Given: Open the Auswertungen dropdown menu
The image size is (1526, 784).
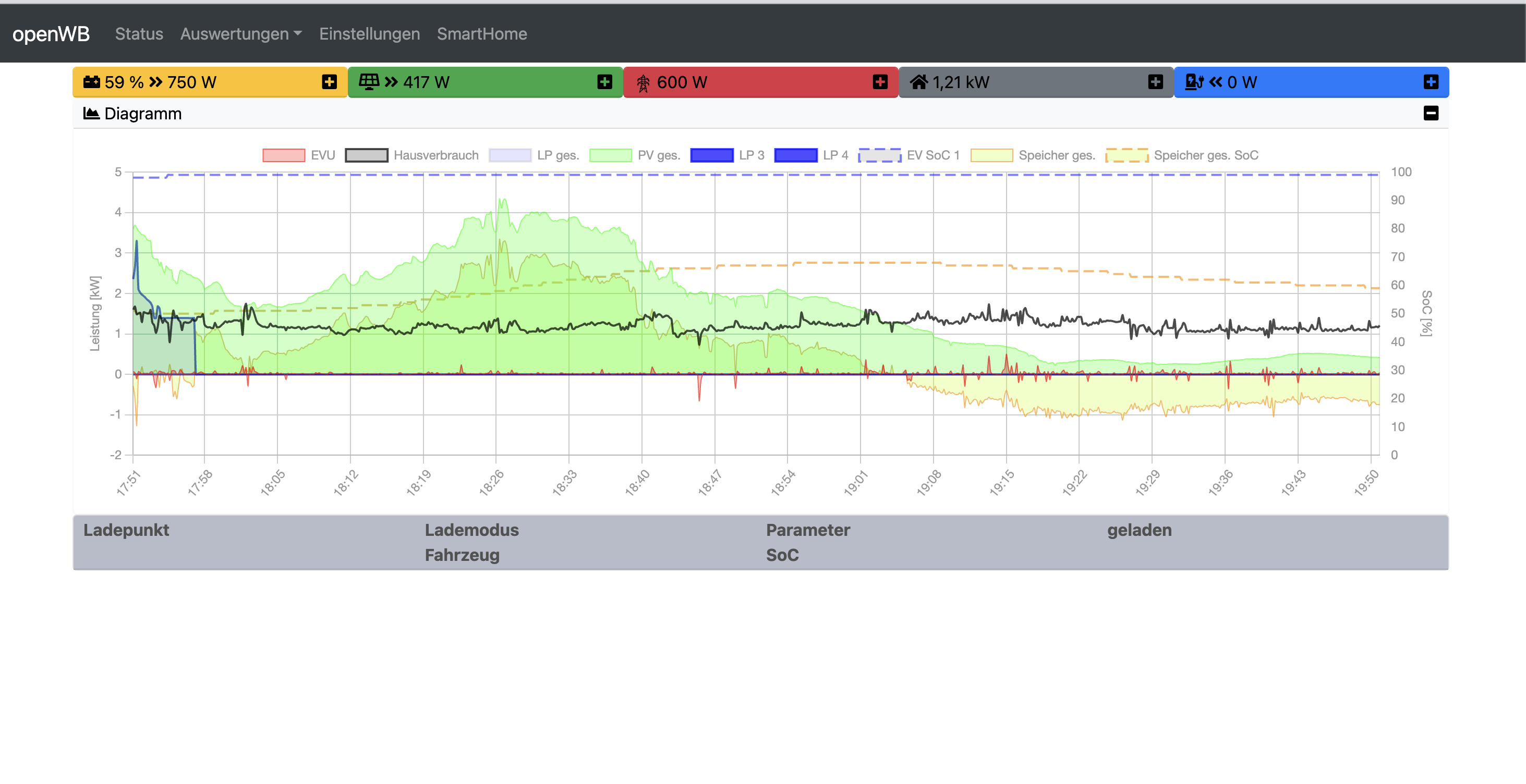Looking at the screenshot, I should click(x=240, y=34).
